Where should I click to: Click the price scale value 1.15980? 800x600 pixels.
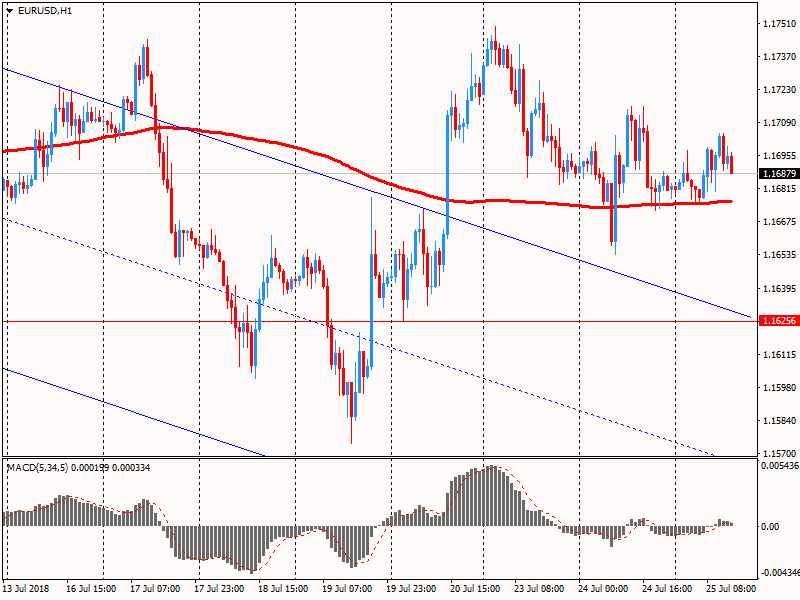tap(779, 388)
